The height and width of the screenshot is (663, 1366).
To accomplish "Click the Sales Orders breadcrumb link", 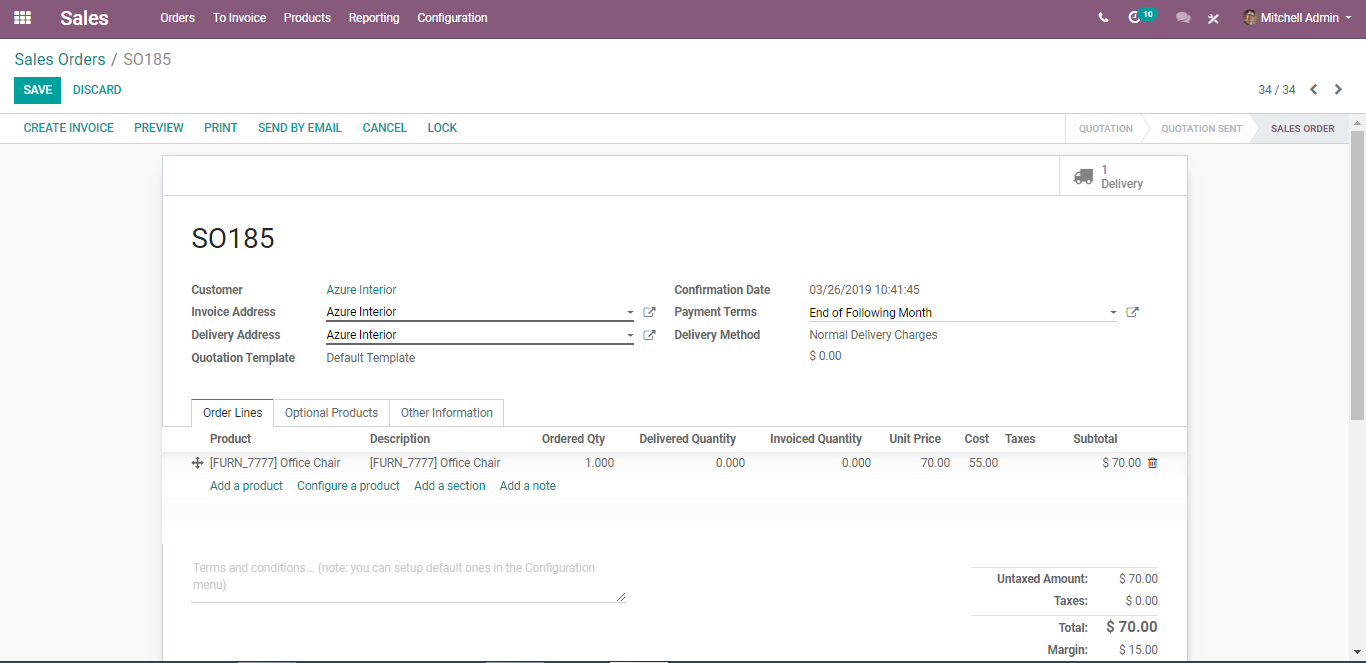I will click(x=60, y=59).
